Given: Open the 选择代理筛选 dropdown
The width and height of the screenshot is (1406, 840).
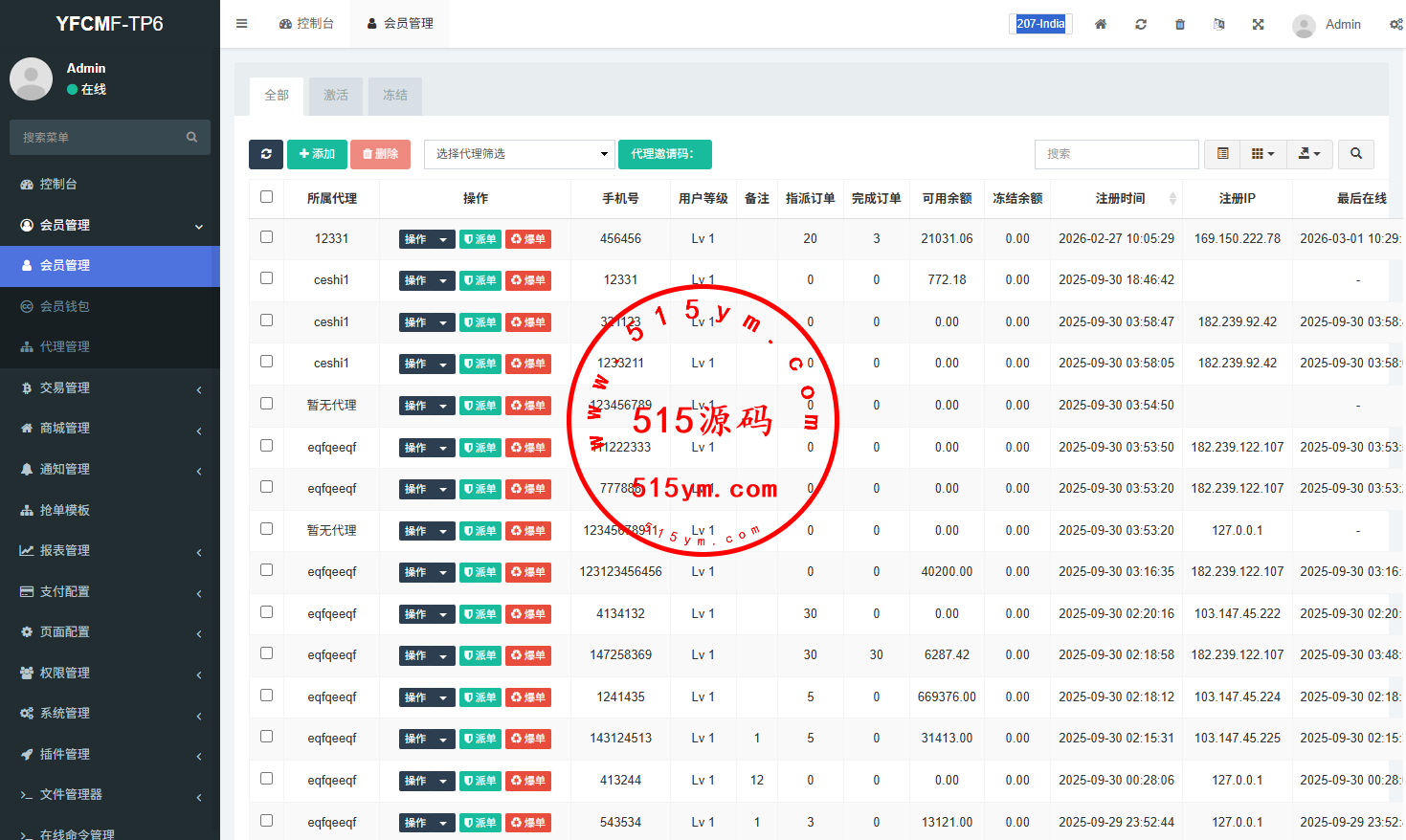Looking at the screenshot, I should (519, 154).
